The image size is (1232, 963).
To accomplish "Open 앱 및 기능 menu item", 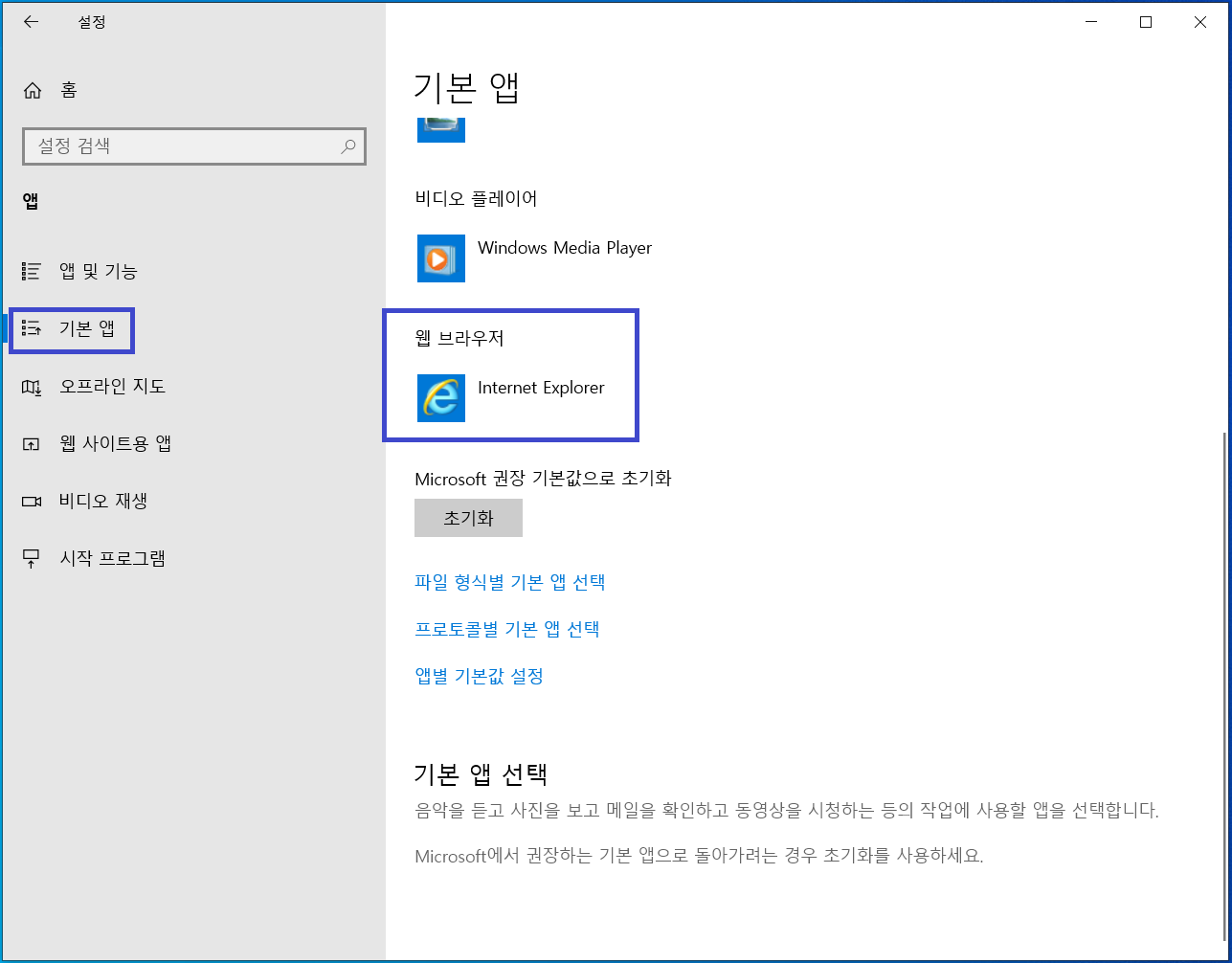I will [99, 272].
